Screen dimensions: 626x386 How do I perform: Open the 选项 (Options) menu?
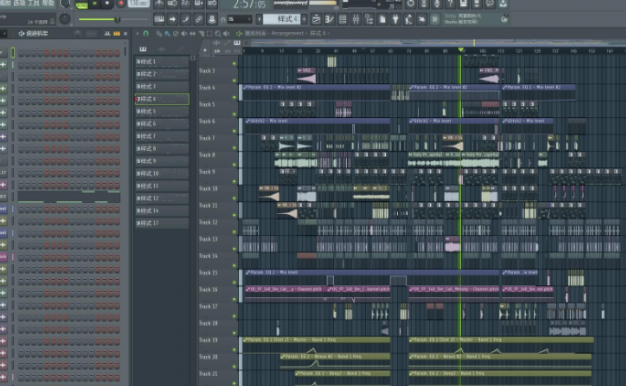click(x=19, y=2)
